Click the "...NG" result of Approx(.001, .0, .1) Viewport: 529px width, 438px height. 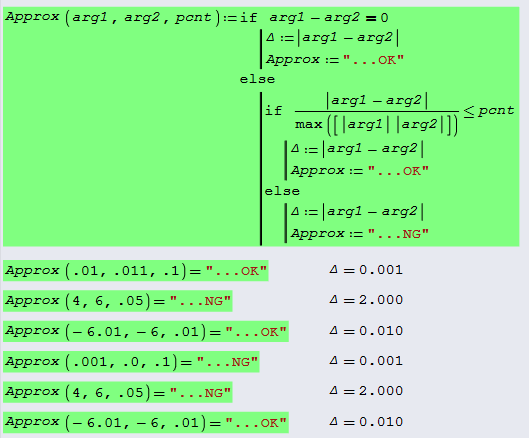pyautogui.click(x=227, y=362)
